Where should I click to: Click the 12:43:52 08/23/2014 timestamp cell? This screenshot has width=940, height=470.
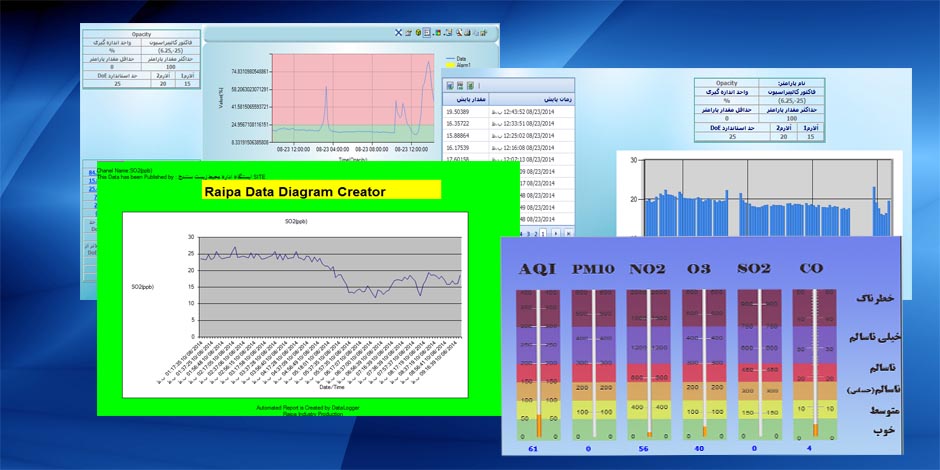point(532,112)
